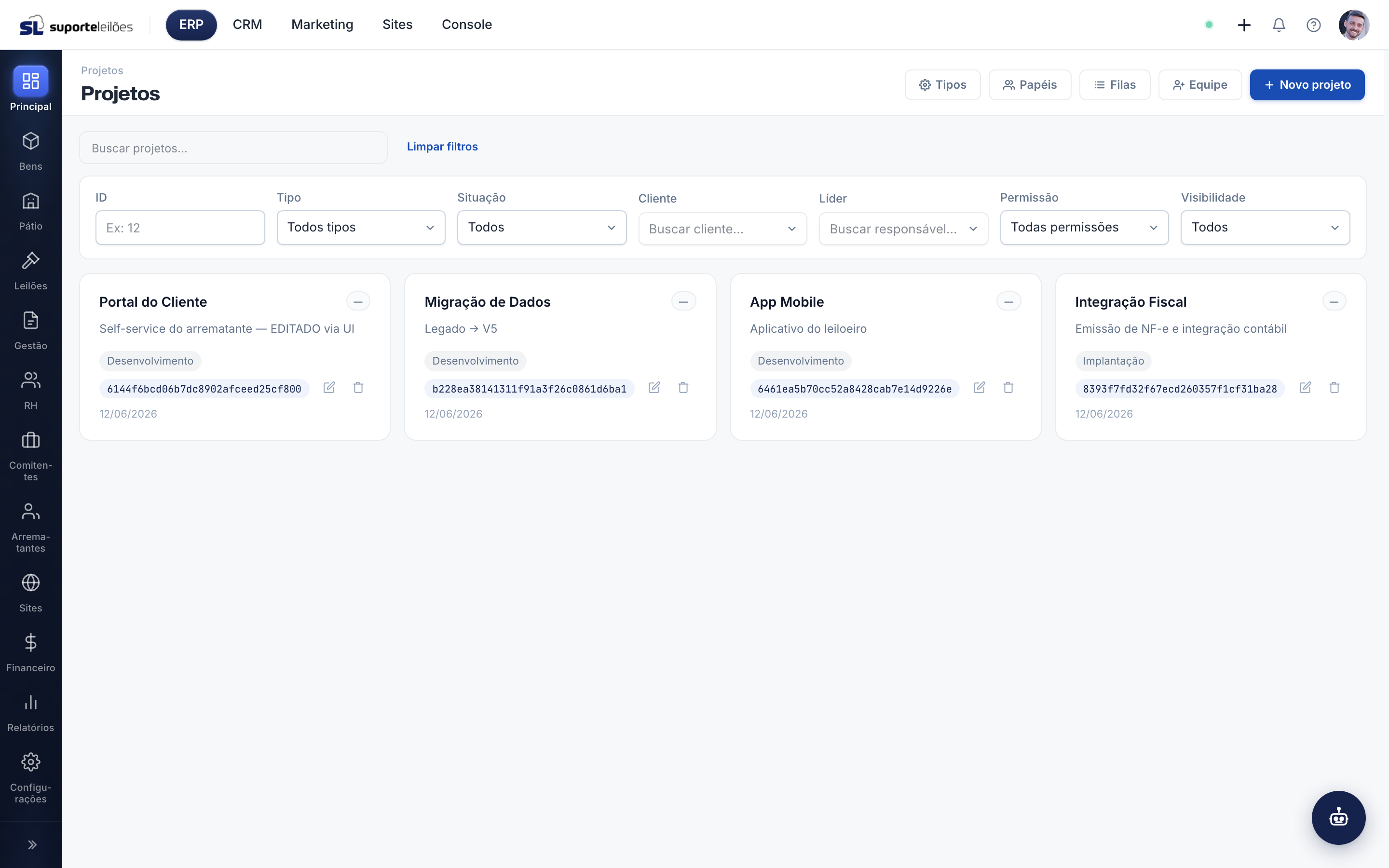Toggle the minus button on App Mobile

(x=1008, y=301)
